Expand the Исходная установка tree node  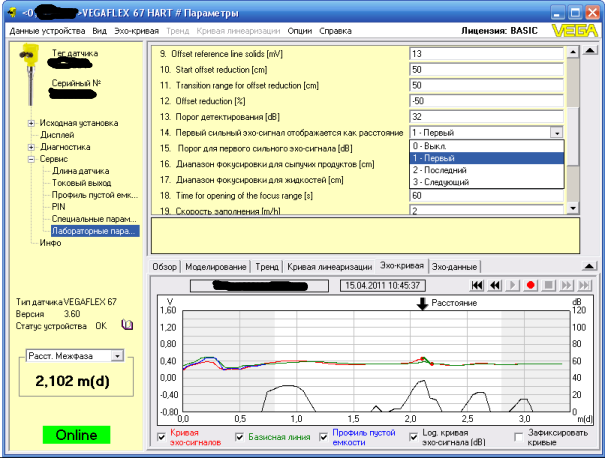(x=31, y=123)
